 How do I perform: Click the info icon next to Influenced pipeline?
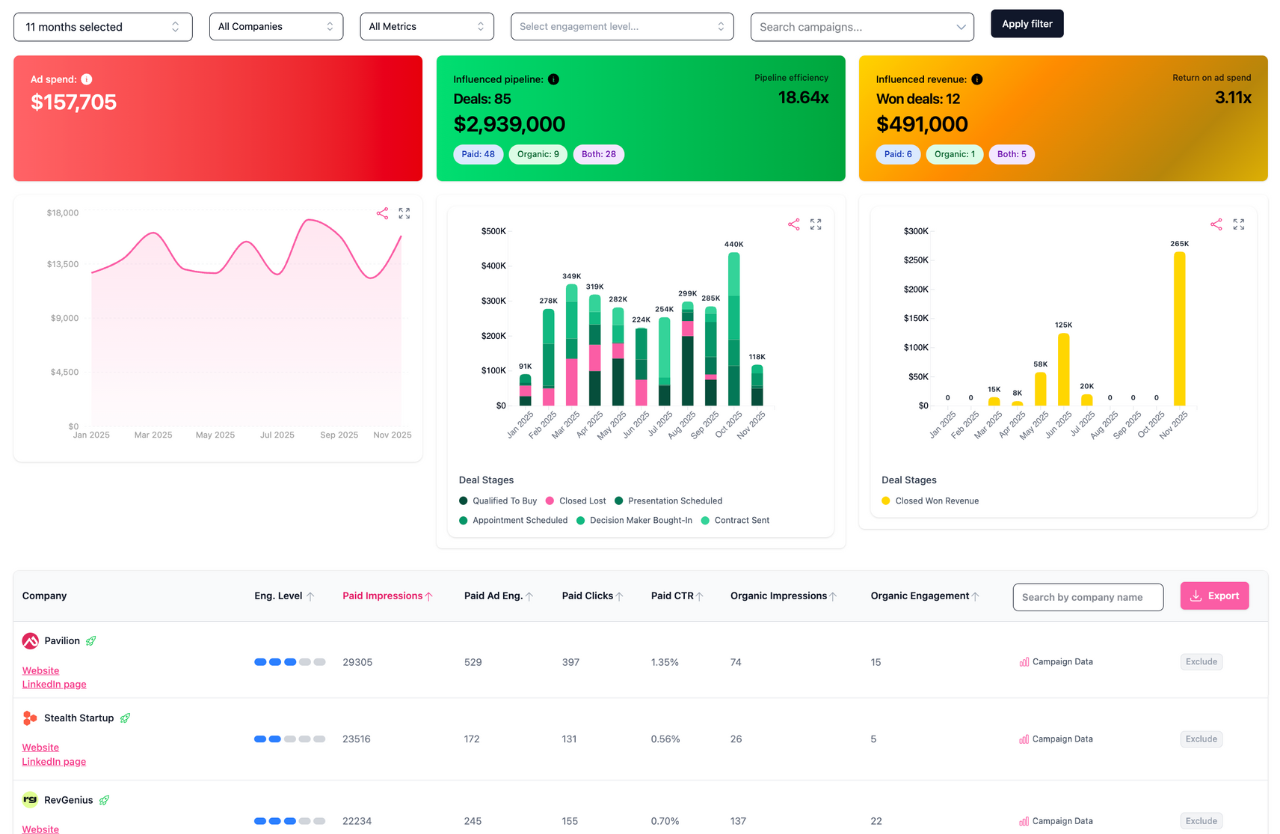click(553, 78)
